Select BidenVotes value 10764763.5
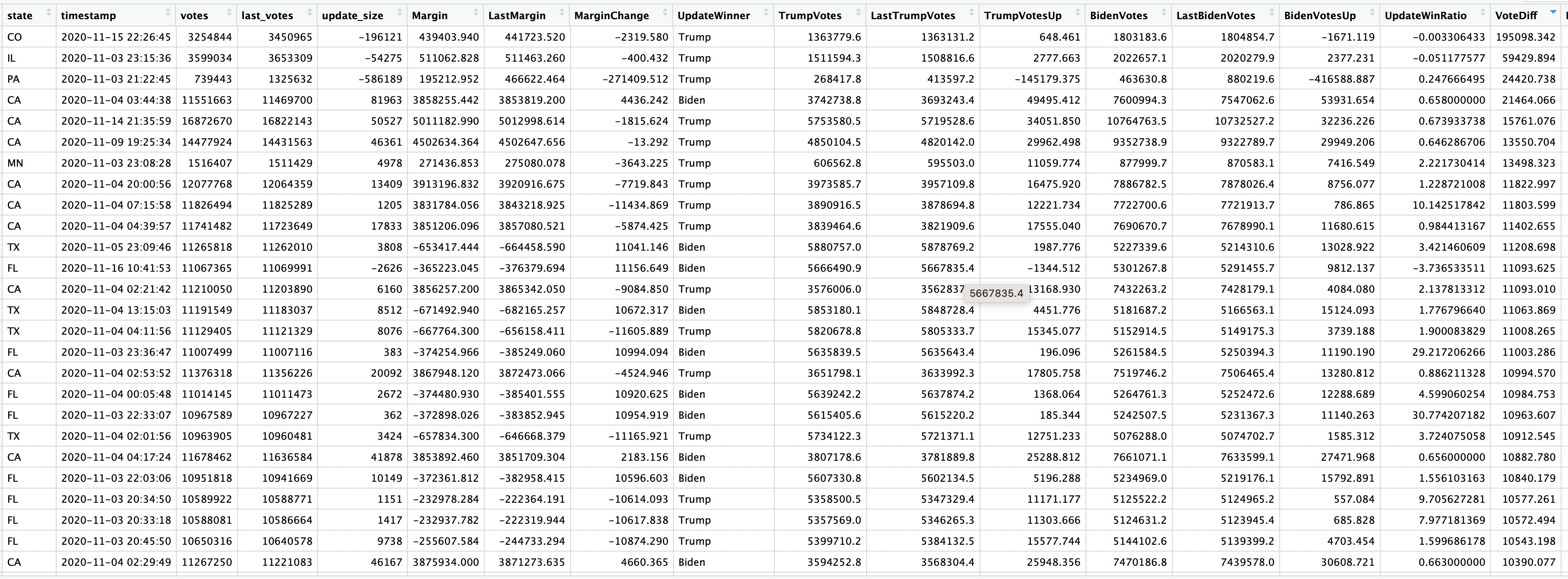This screenshot has height=579, width=1568. pos(1136,121)
